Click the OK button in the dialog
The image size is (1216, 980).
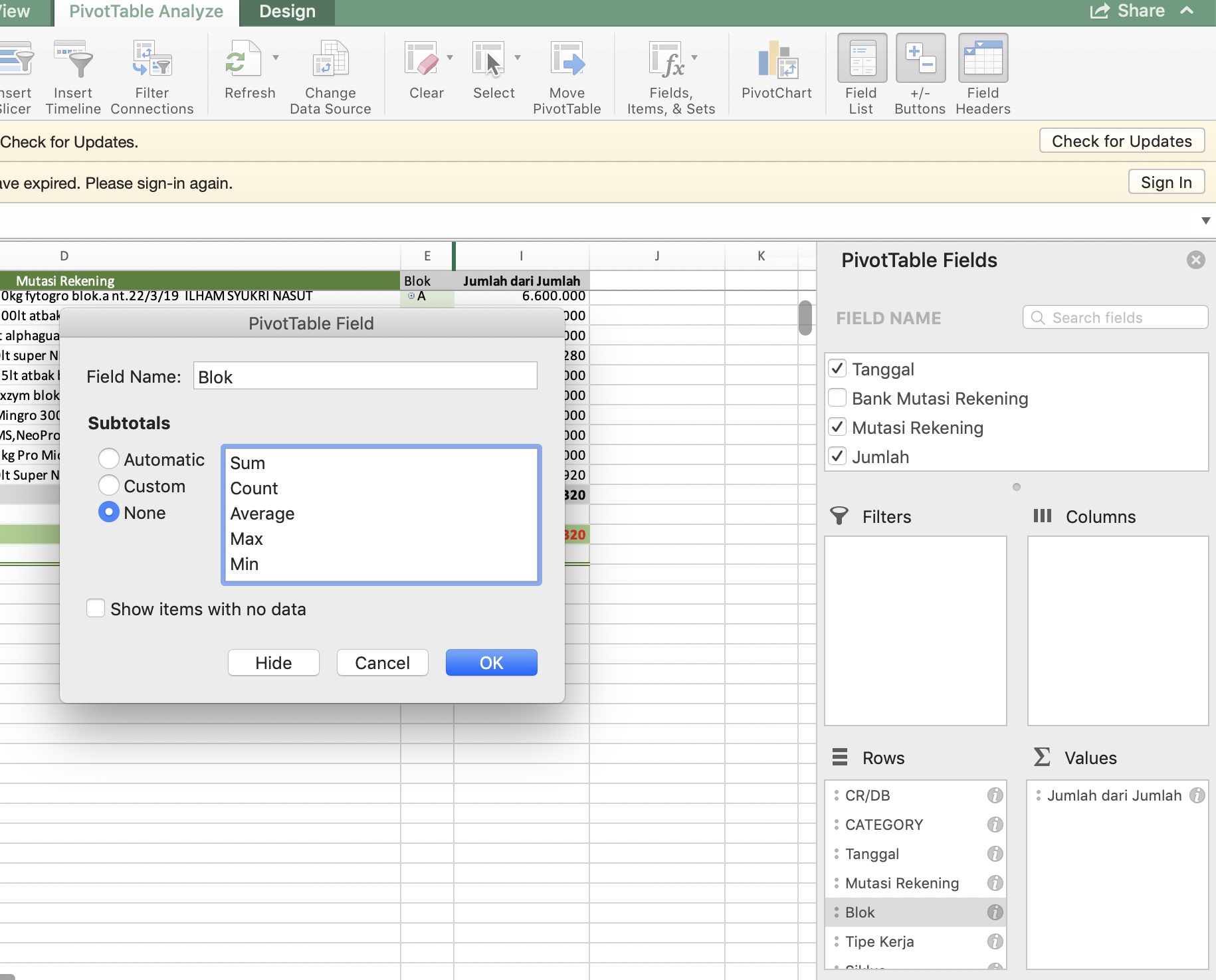491,662
